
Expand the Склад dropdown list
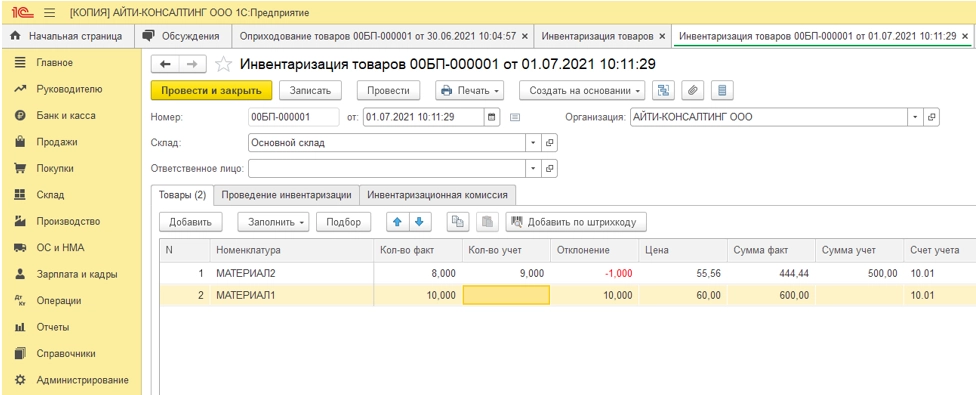(533, 142)
